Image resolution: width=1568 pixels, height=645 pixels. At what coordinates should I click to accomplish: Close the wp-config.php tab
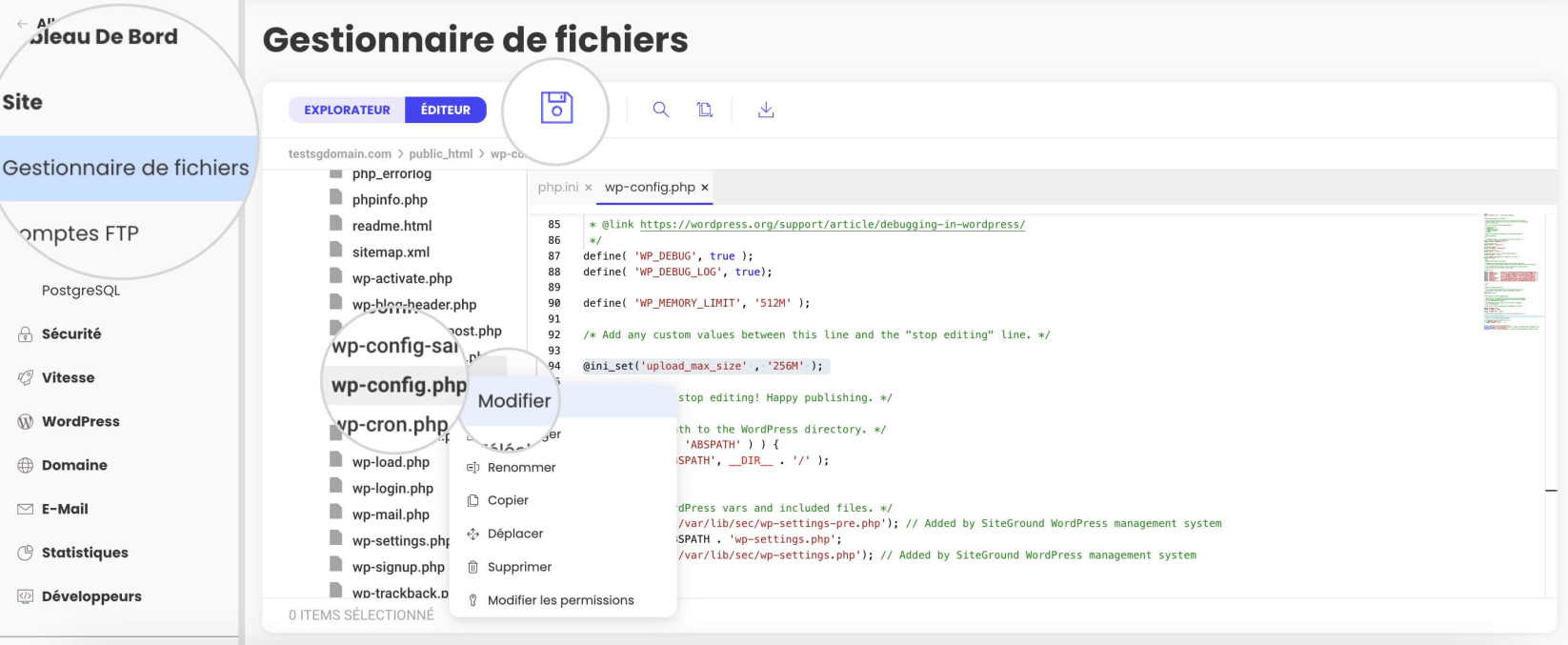click(x=705, y=188)
